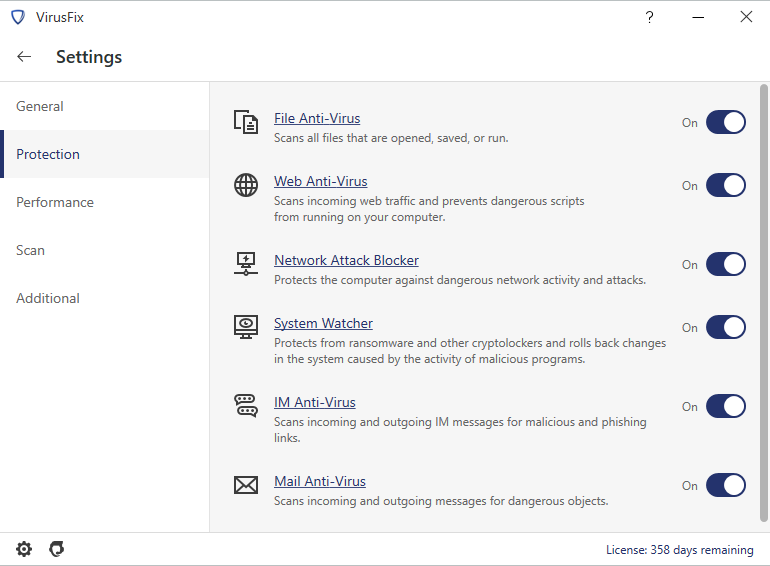Click the Network Attack Blocker monitor icon

[x=246, y=264]
